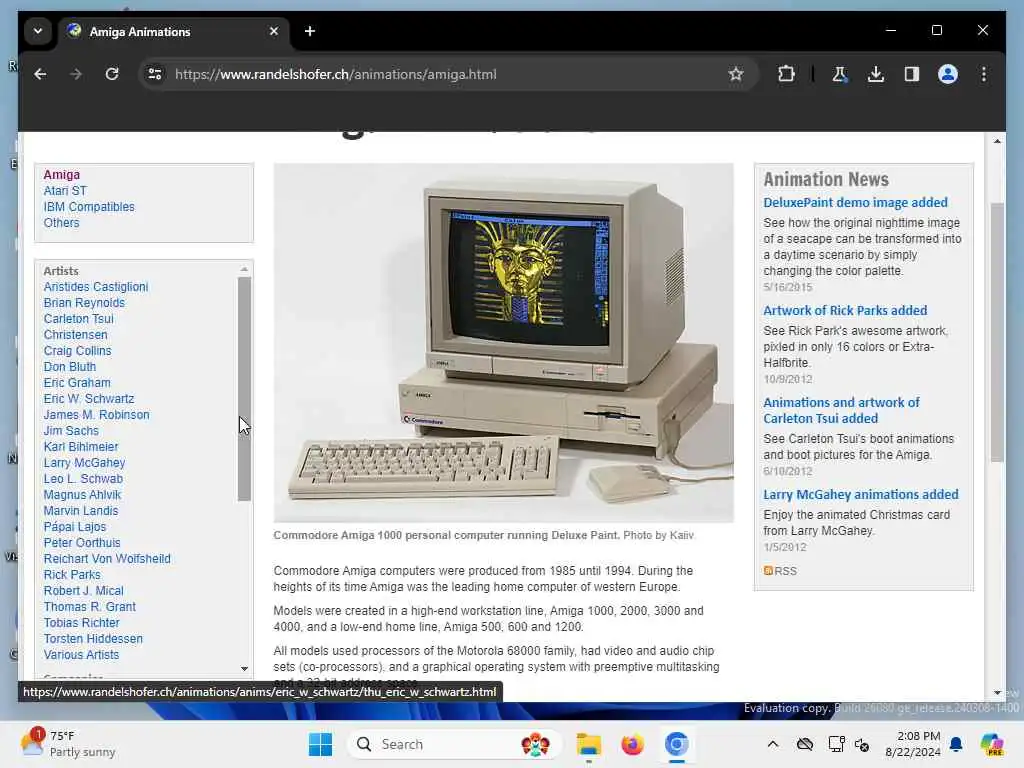Open the Extensions puzzle icon

click(x=786, y=74)
